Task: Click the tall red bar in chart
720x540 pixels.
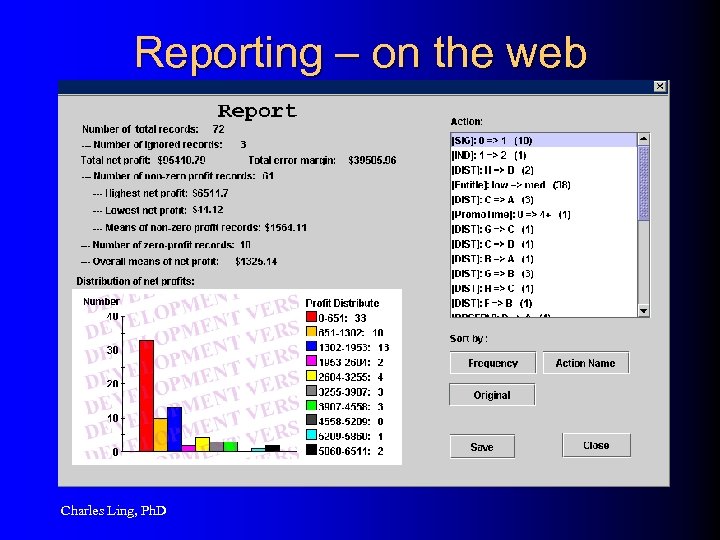Action: (146, 395)
